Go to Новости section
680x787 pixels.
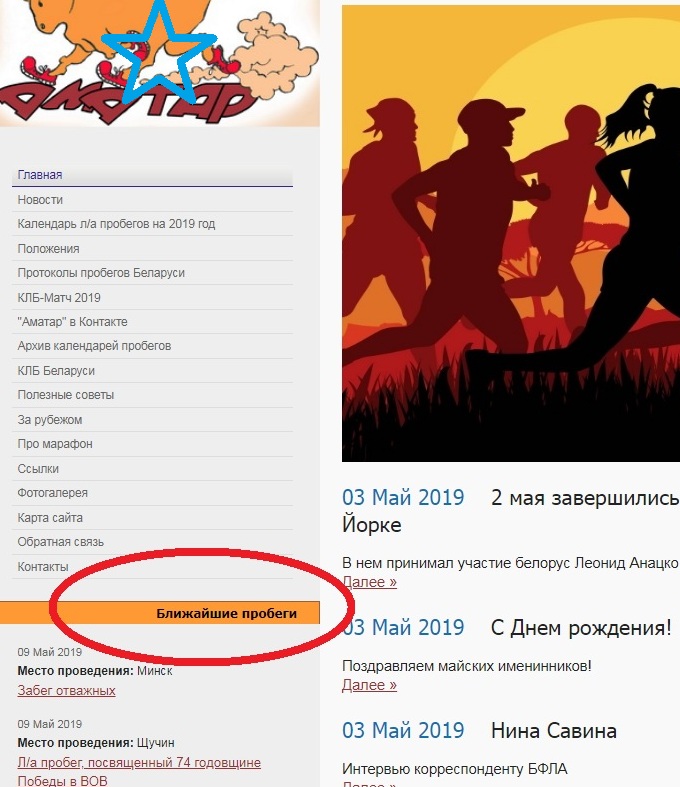(x=40, y=200)
